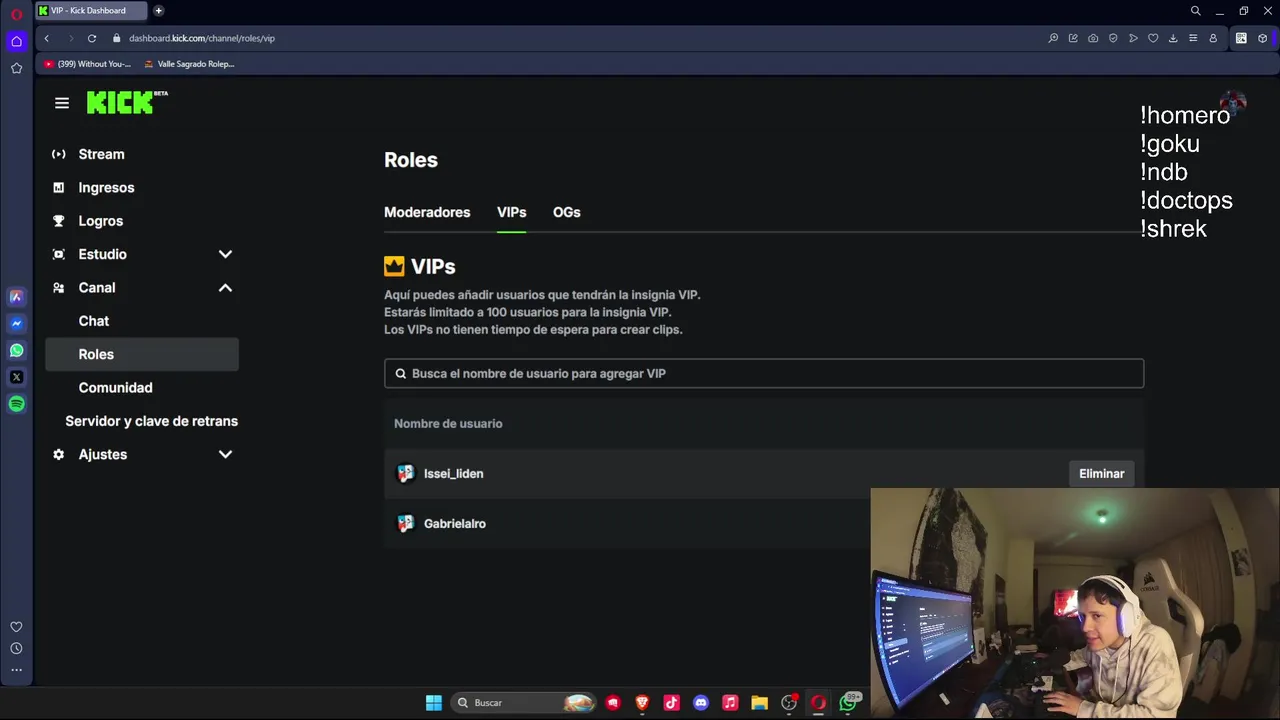Click Issei_liden's avatar
The image size is (1280, 720).
click(x=405, y=474)
